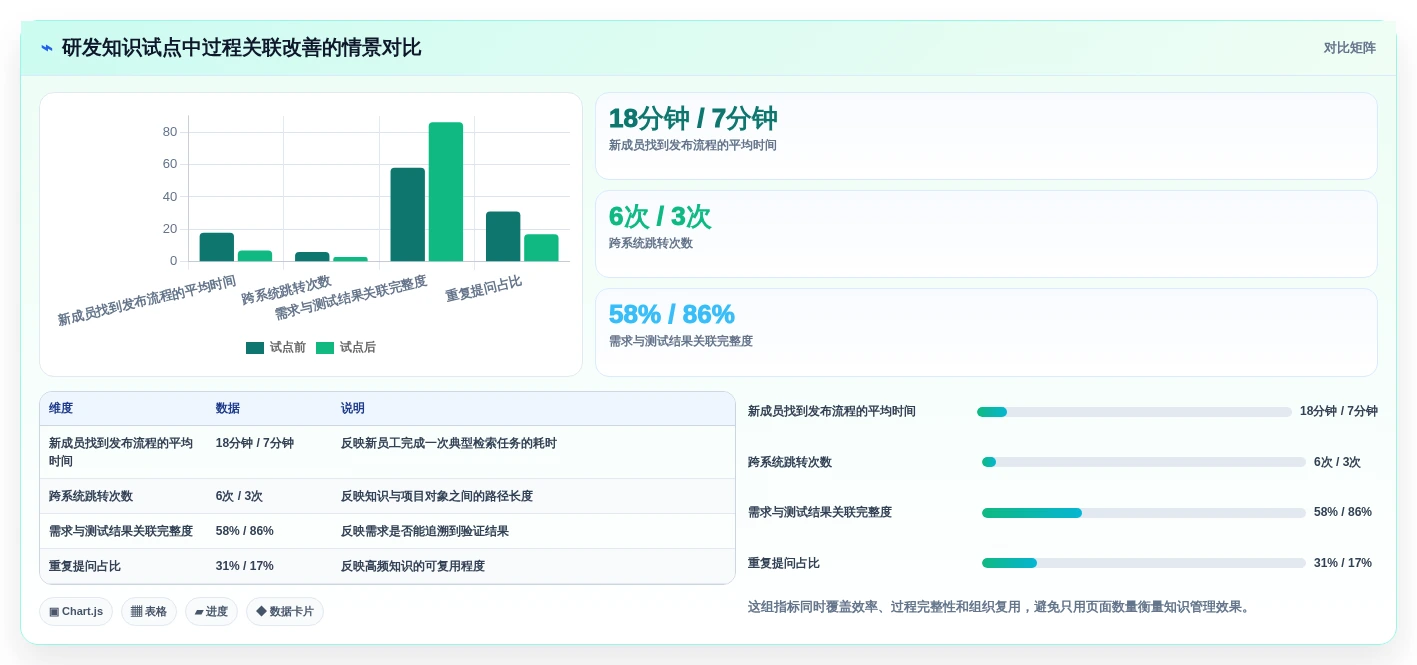Select the 58% / 86% summary card

pyautogui.click(x=986, y=332)
